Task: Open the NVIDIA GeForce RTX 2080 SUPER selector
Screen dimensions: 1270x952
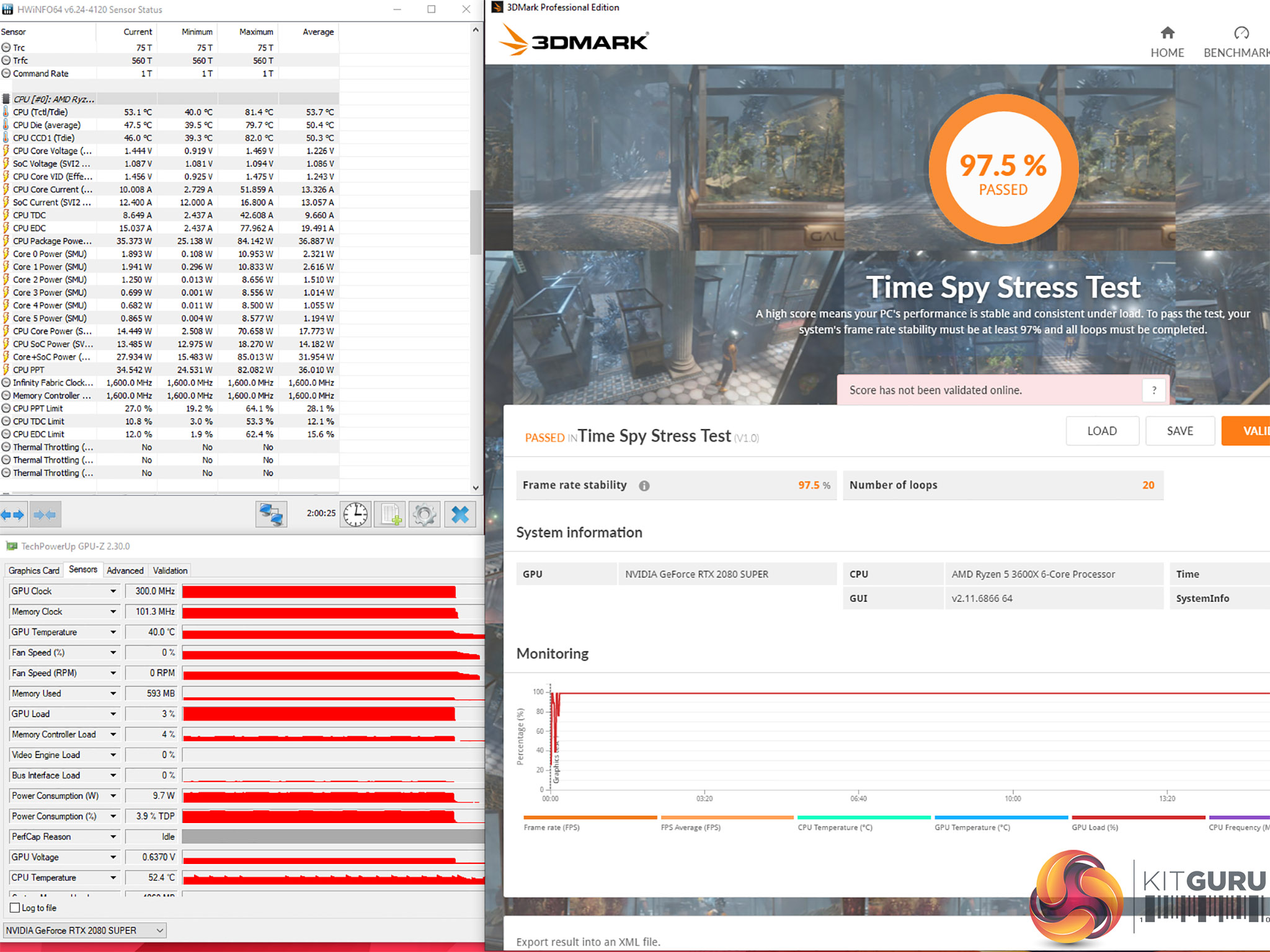Action: point(85,930)
